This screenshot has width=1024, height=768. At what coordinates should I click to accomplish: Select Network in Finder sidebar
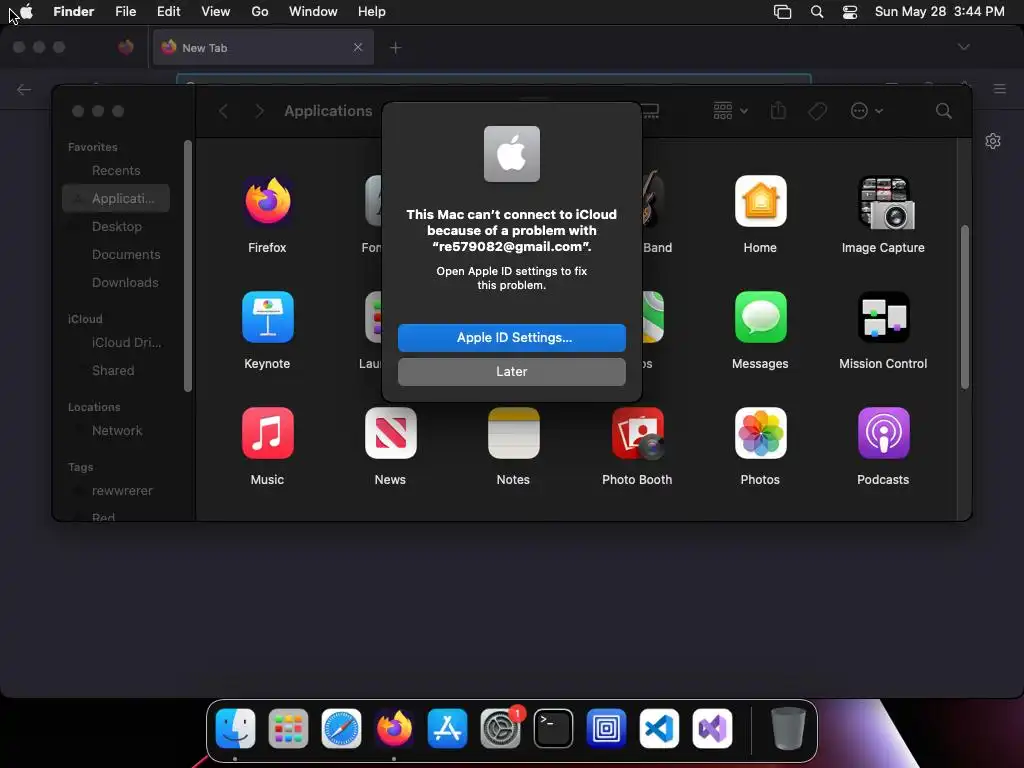[x=116, y=430]
